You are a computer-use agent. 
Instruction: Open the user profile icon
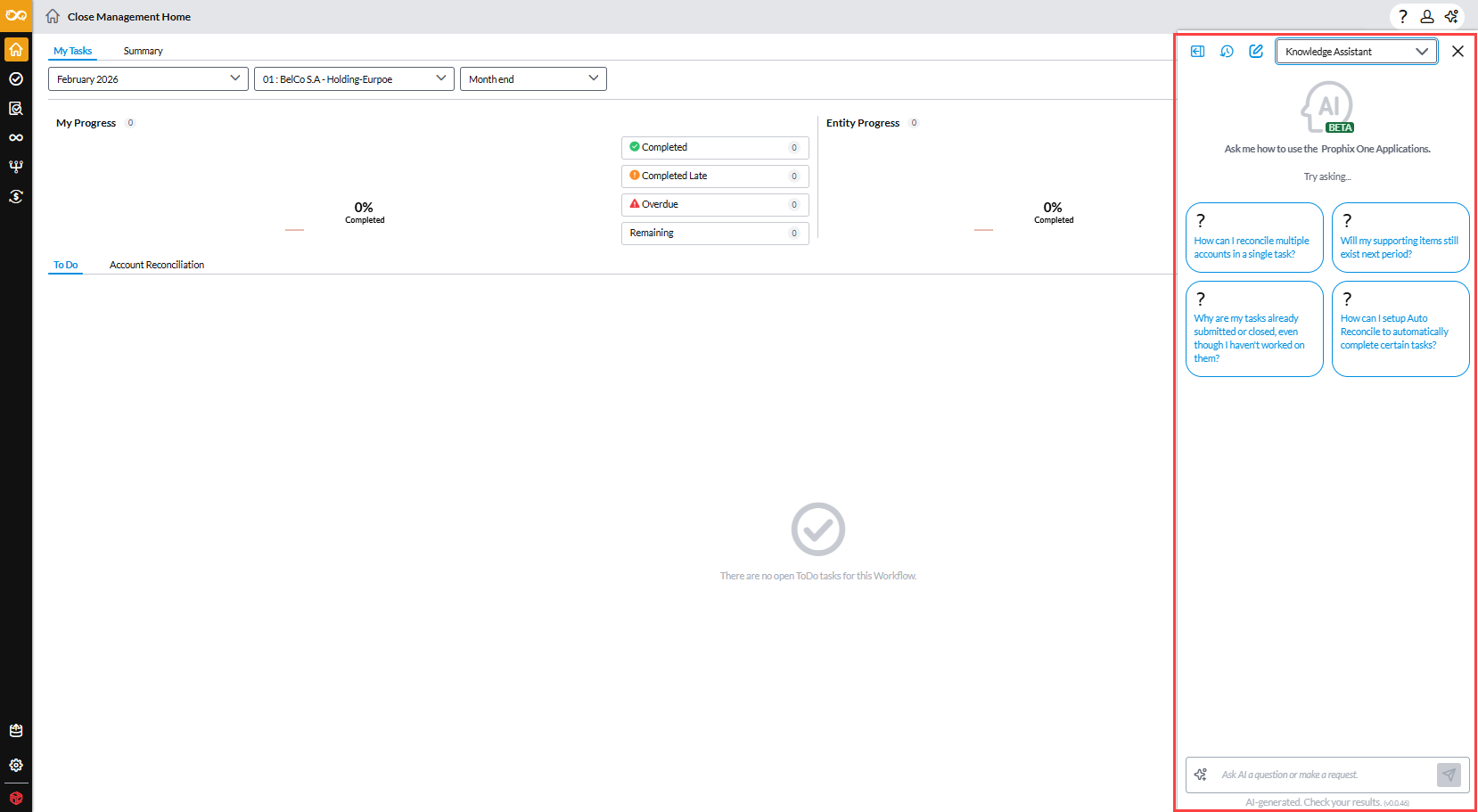pyautogui.click(x=1426, y=17)
